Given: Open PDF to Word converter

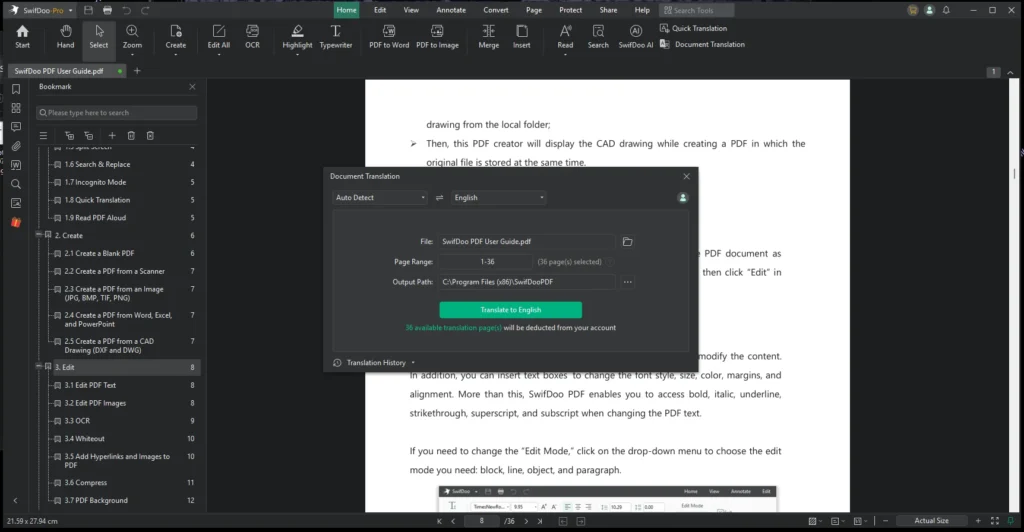Looking at the screenshot, I should click(x=389, y=37).
